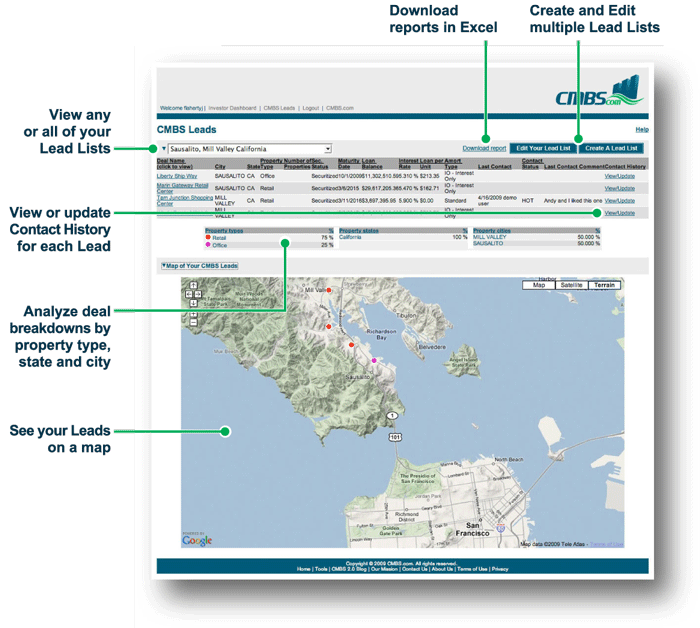
Task: Open the Liberty Ship Way deal
Action: 177,176
